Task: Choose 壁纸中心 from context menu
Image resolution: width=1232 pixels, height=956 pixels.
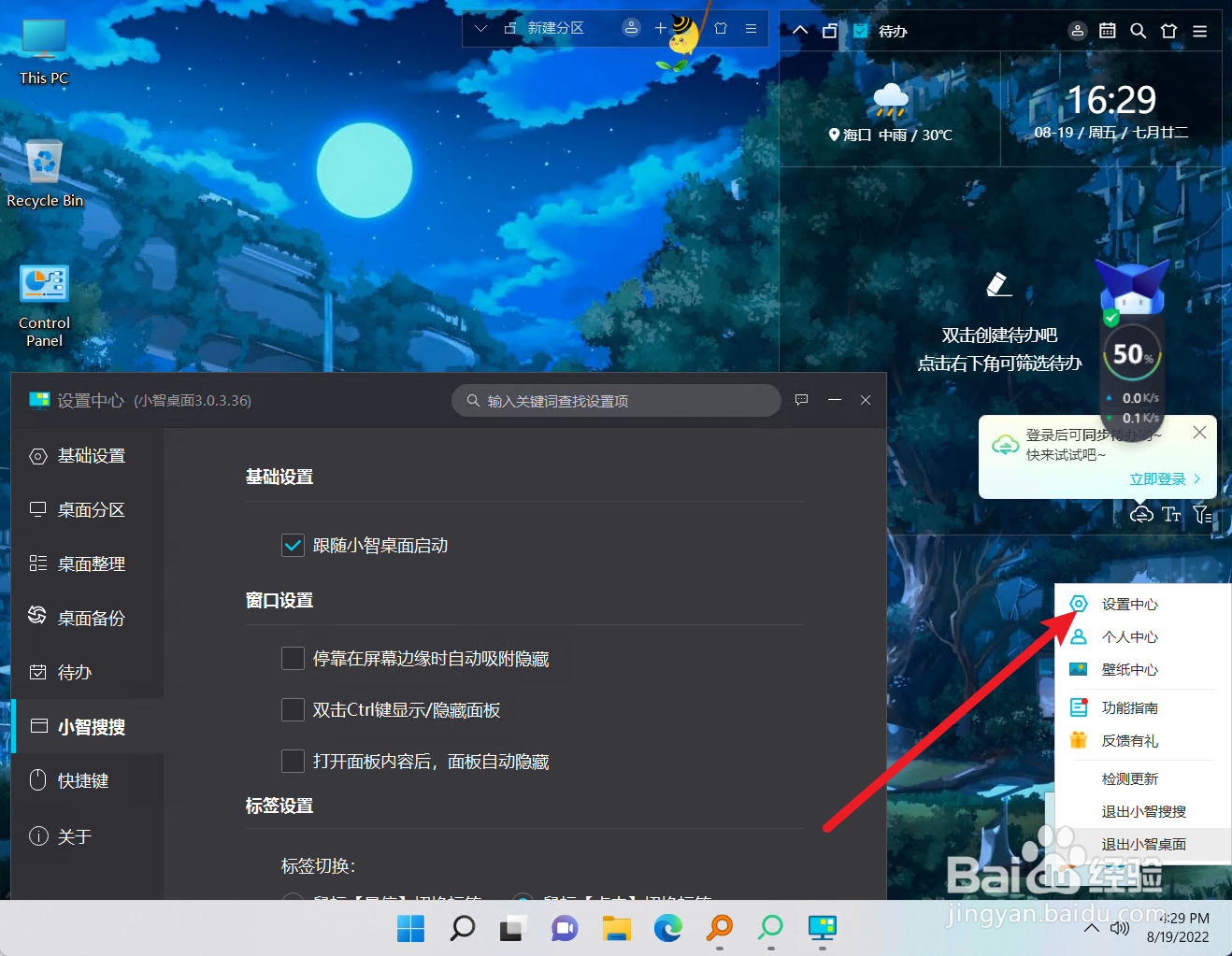Action: (1142, 669)
